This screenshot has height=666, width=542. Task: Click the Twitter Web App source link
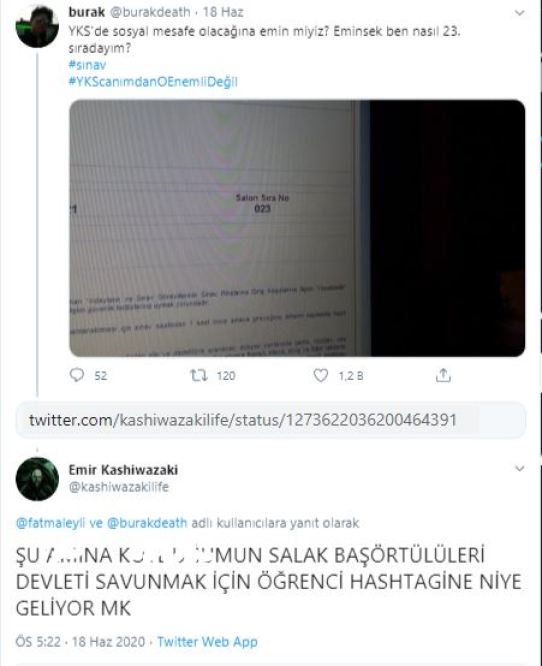tap(207, 641)
